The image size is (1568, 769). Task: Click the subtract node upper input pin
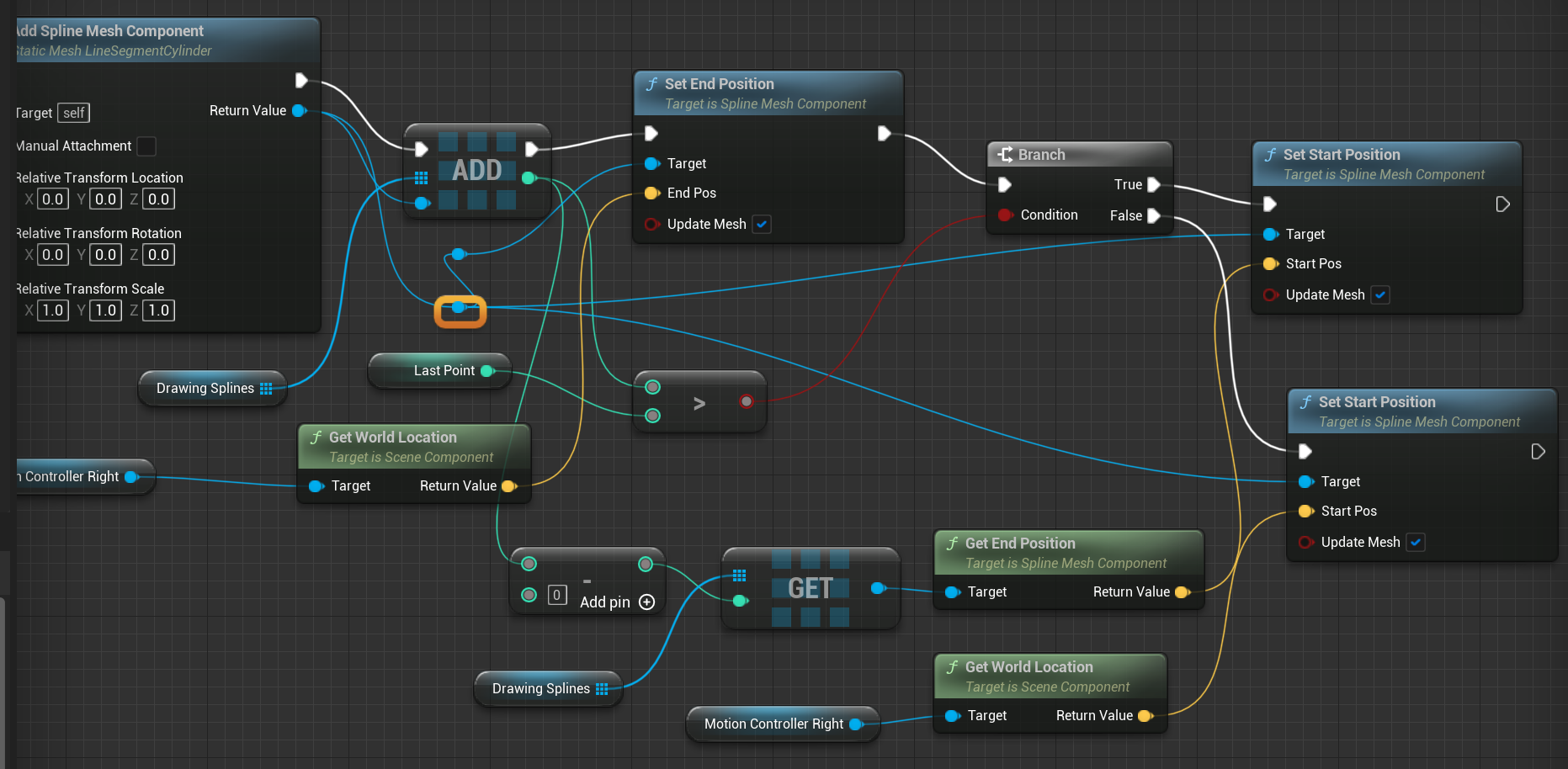tap(529, 564)
